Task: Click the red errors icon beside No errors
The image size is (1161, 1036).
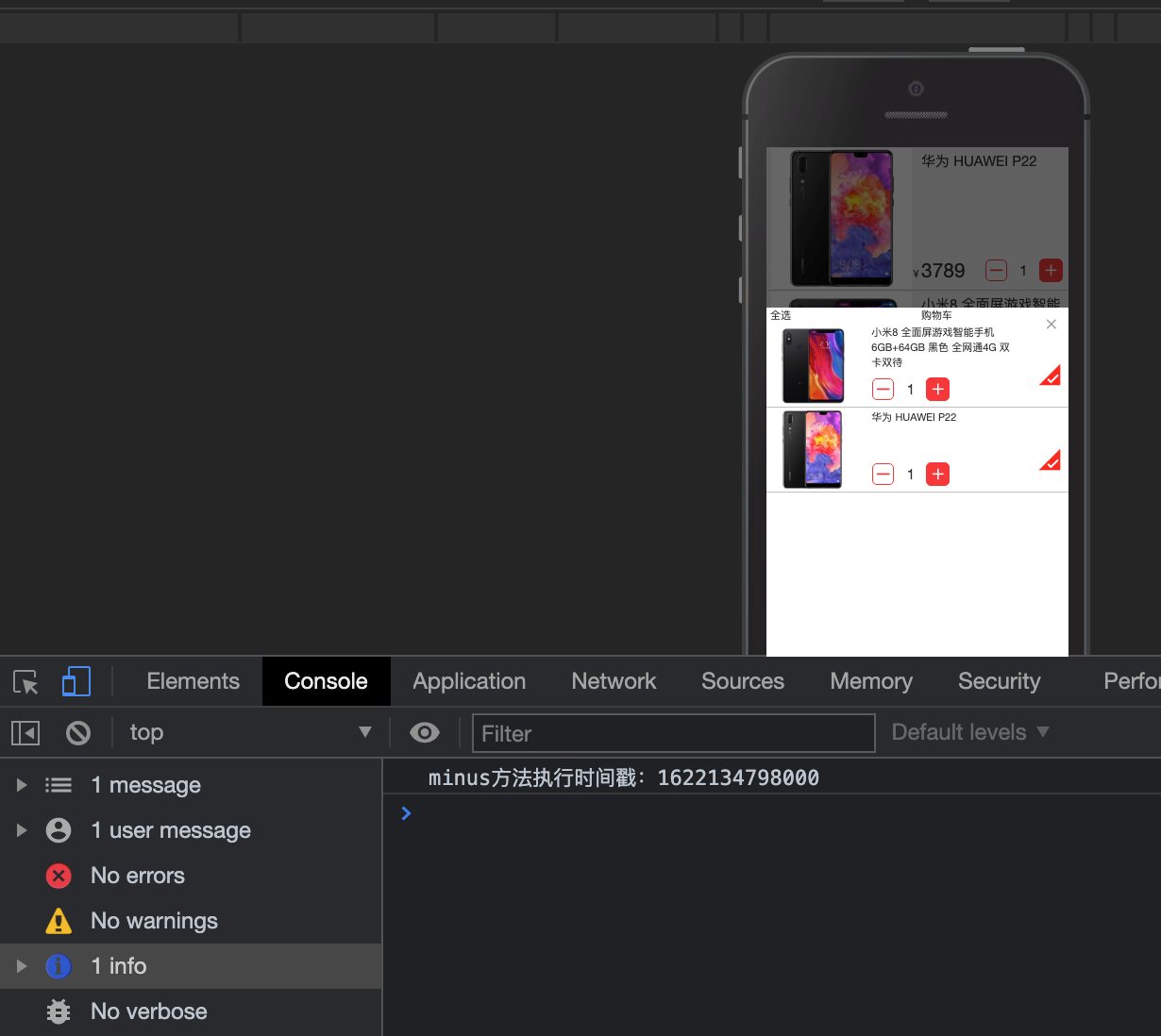Action: (x=58, y=876)
